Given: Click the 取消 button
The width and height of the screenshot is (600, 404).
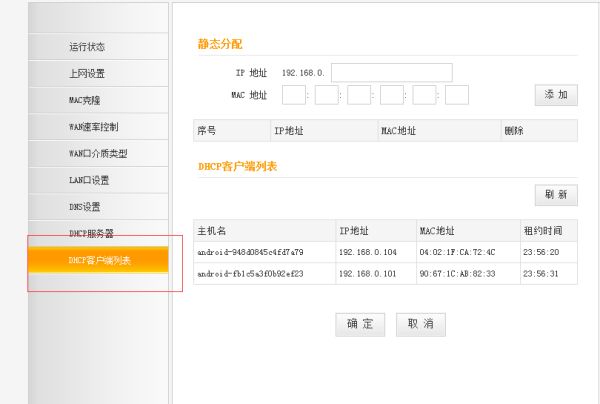Looking at the screenshot, I should coord(420,324).
